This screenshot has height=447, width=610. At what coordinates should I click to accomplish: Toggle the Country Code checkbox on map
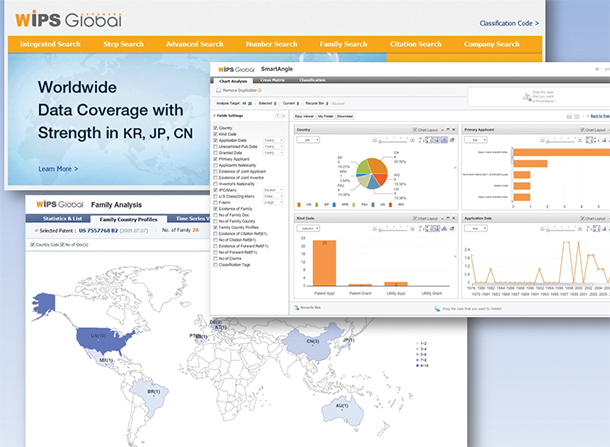coord(31,243)
